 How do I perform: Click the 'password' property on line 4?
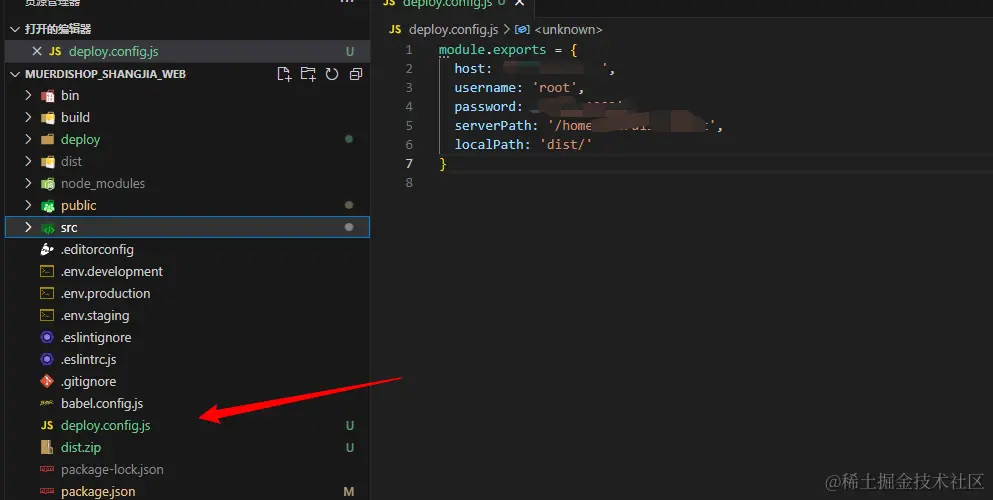484,107
